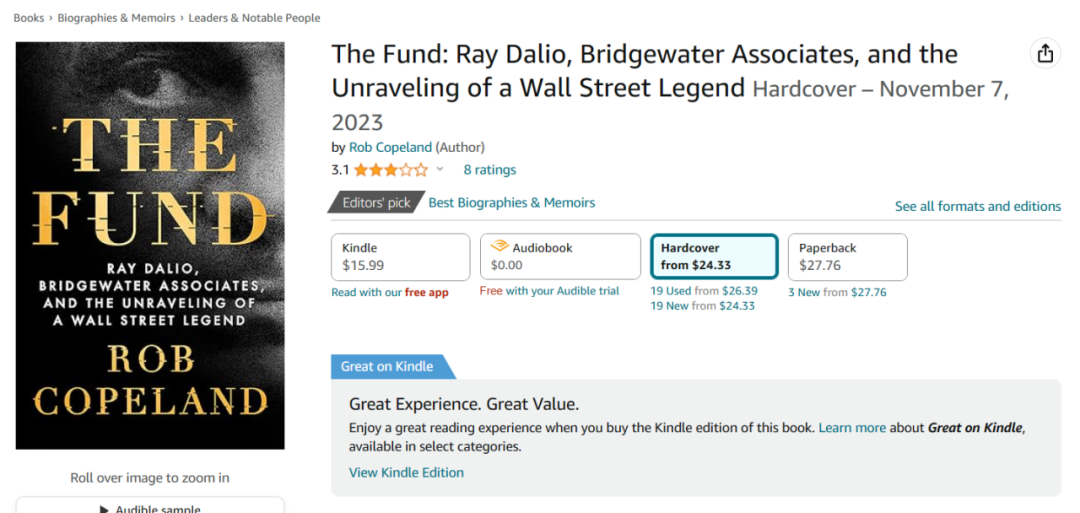1080x513 pixels.
Task: Click the 3 New from $27.76 offer
Action: [837, 292]
